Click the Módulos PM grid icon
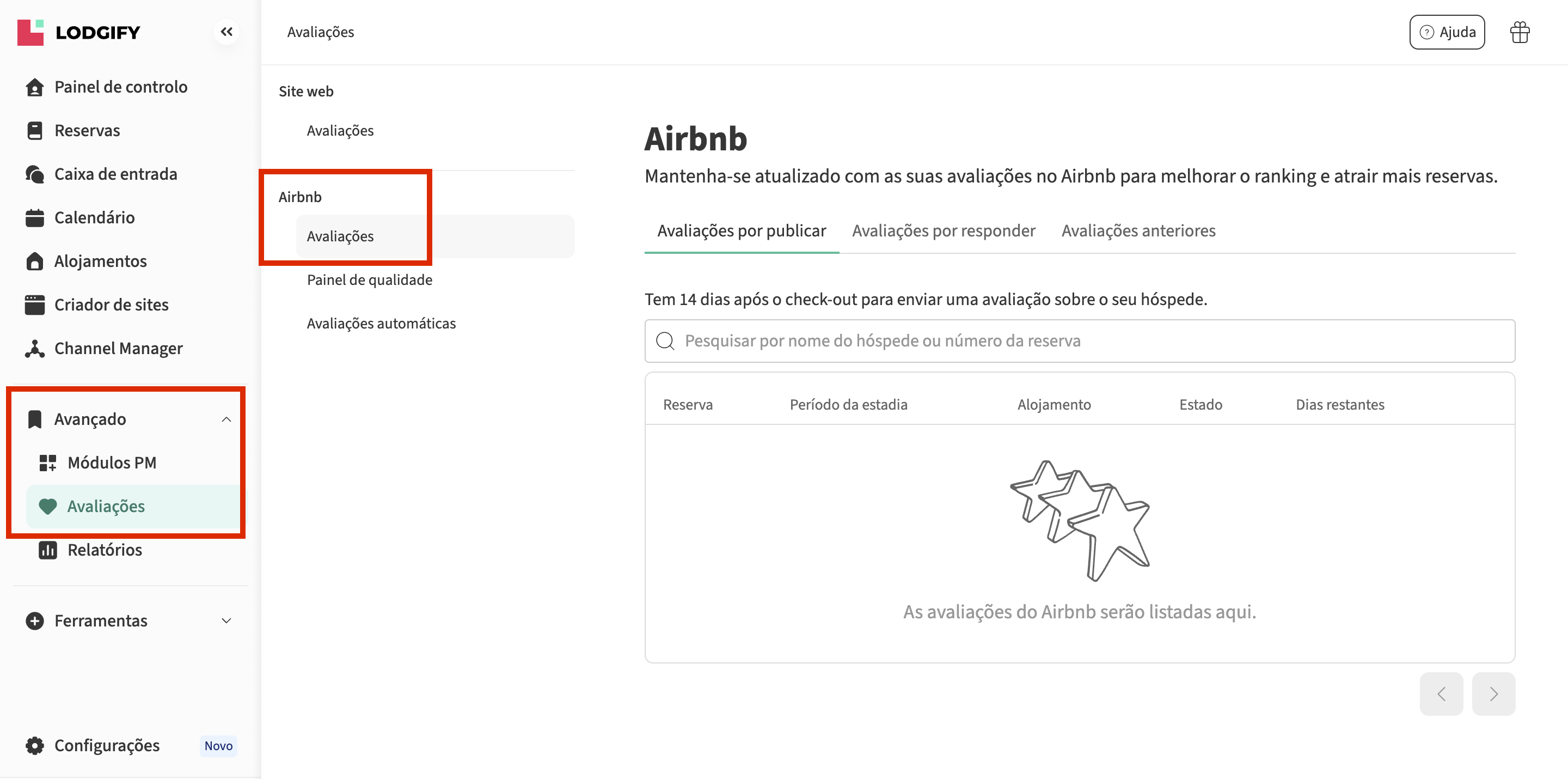The height and width of the screenshot is (779, 1568). coord(47,463)
